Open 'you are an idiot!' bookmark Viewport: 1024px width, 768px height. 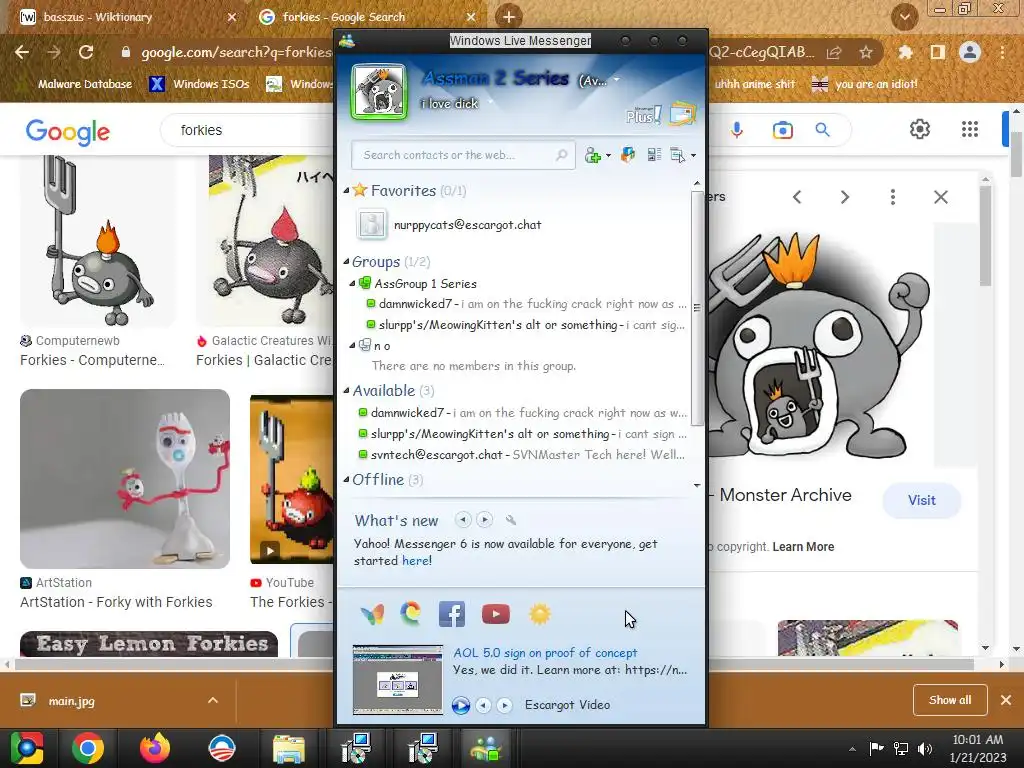pyautogui.click(x=864, y=84)
